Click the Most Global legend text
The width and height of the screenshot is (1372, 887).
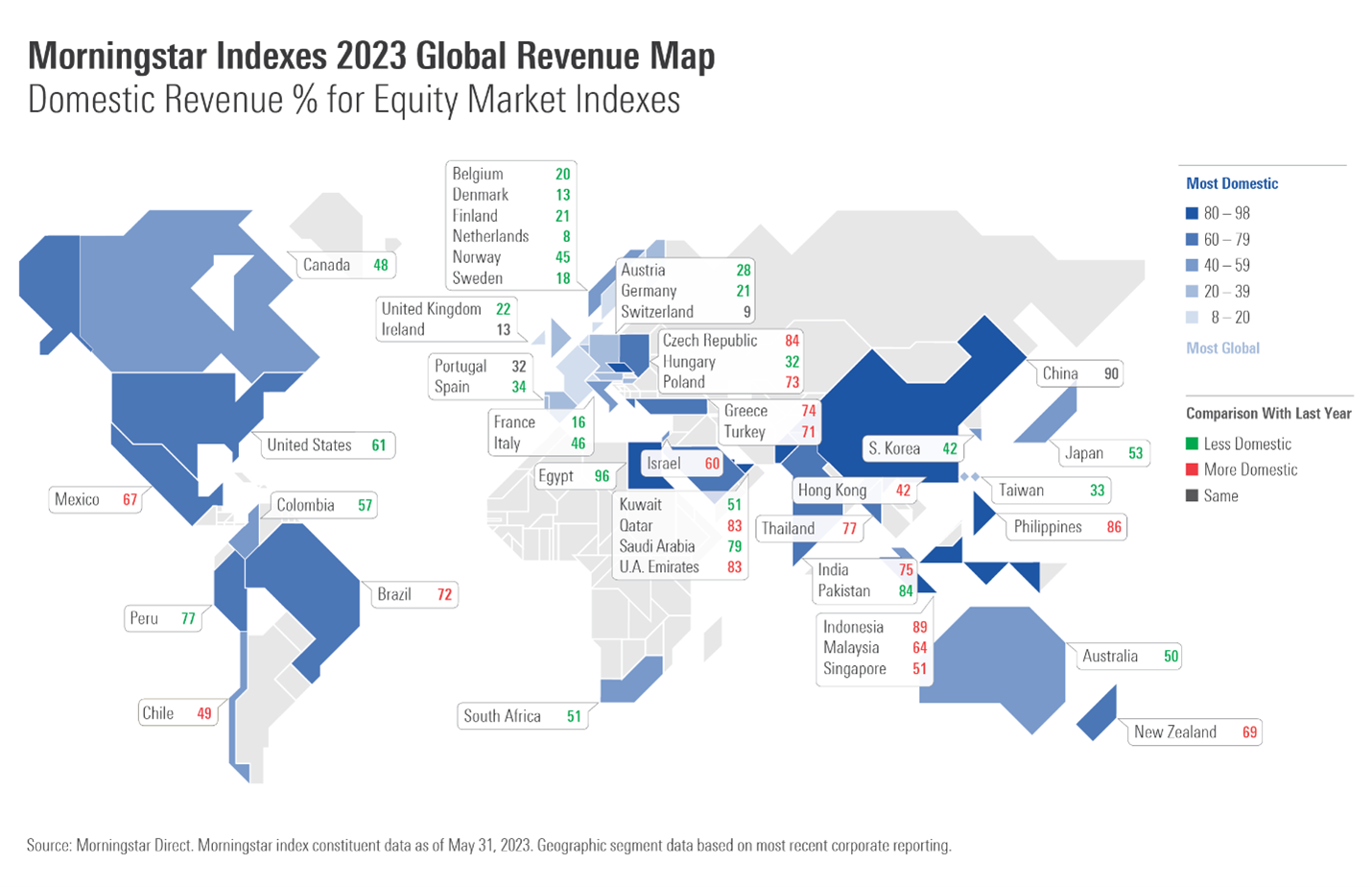[1222, 348]
